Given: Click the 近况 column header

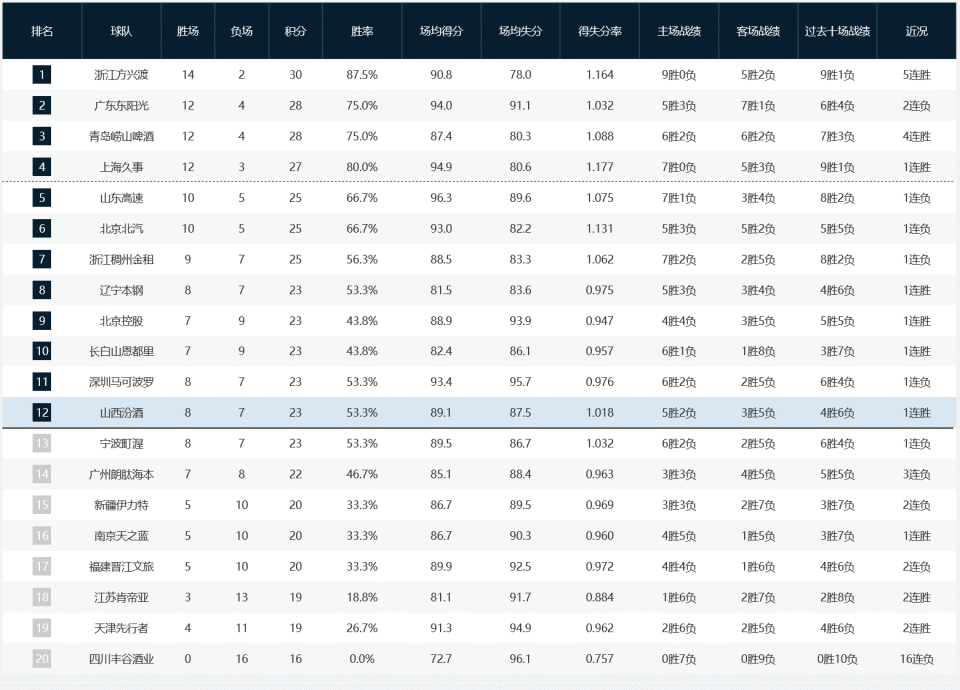Looking at the screenshot, I should click(916, 31).
